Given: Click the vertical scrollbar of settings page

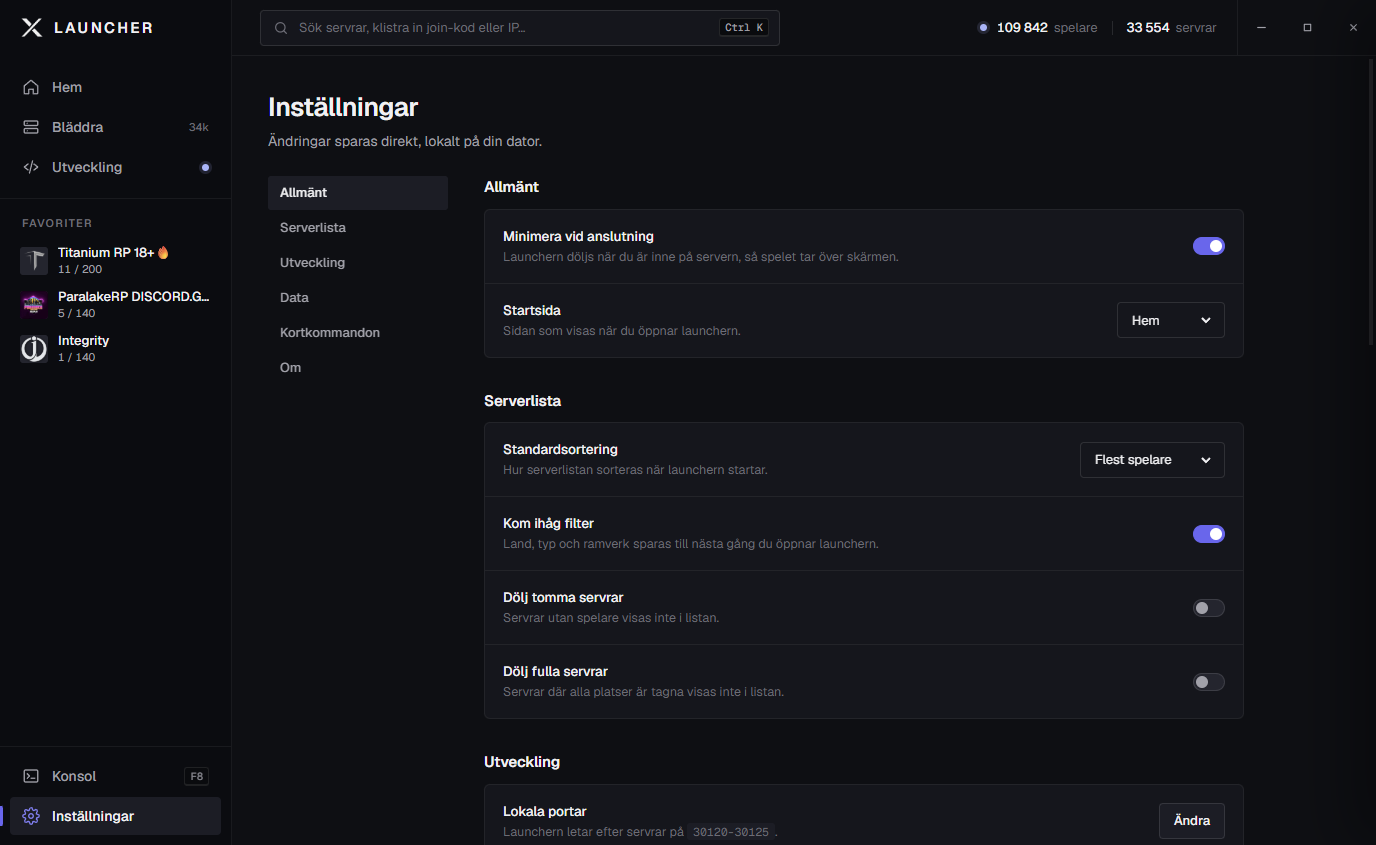Looking at the screenshot, I should tap(1371, 200).
